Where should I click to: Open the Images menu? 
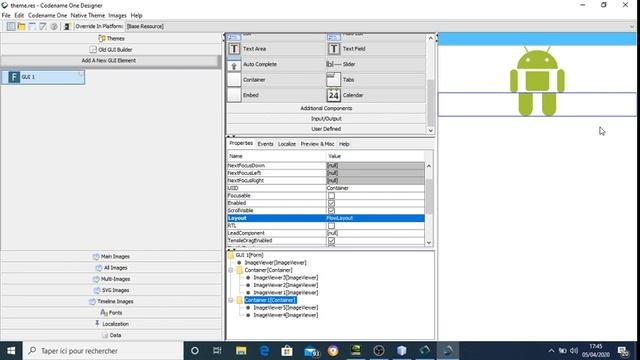pyautogui.click(x=118, y=16)
